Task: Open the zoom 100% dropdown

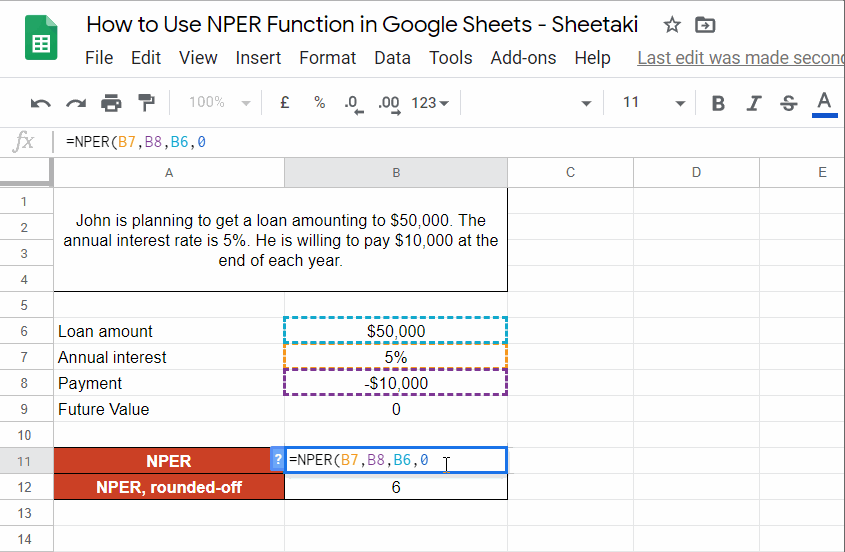Action: pos(220,102)
